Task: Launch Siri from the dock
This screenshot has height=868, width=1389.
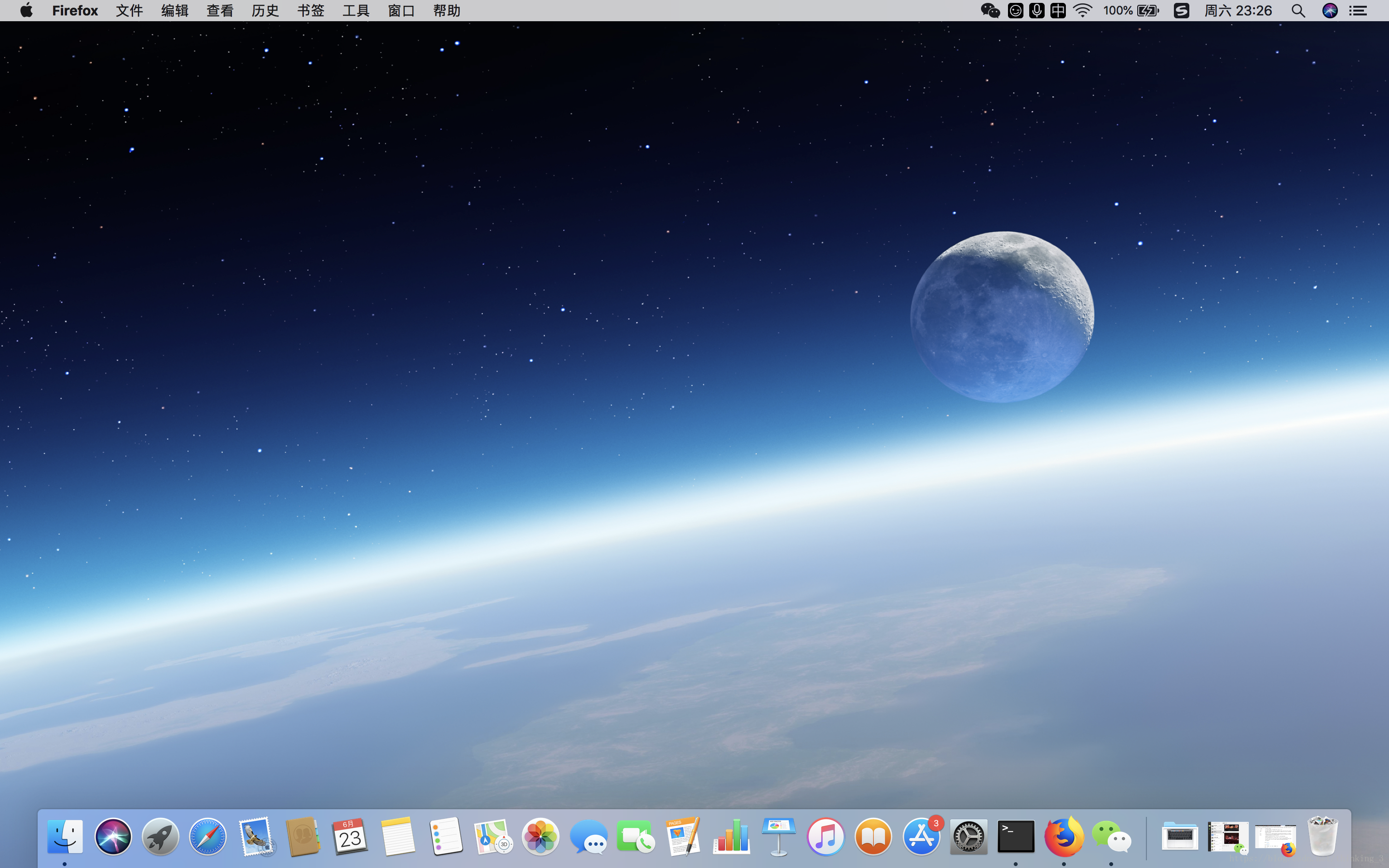Action: tap(113, 837)
